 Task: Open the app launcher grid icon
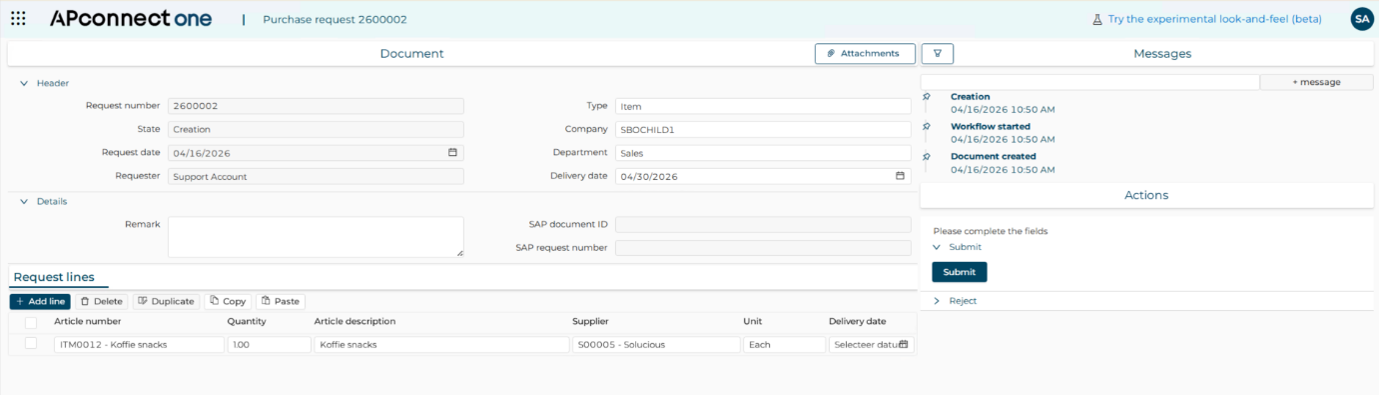point(18,19)
